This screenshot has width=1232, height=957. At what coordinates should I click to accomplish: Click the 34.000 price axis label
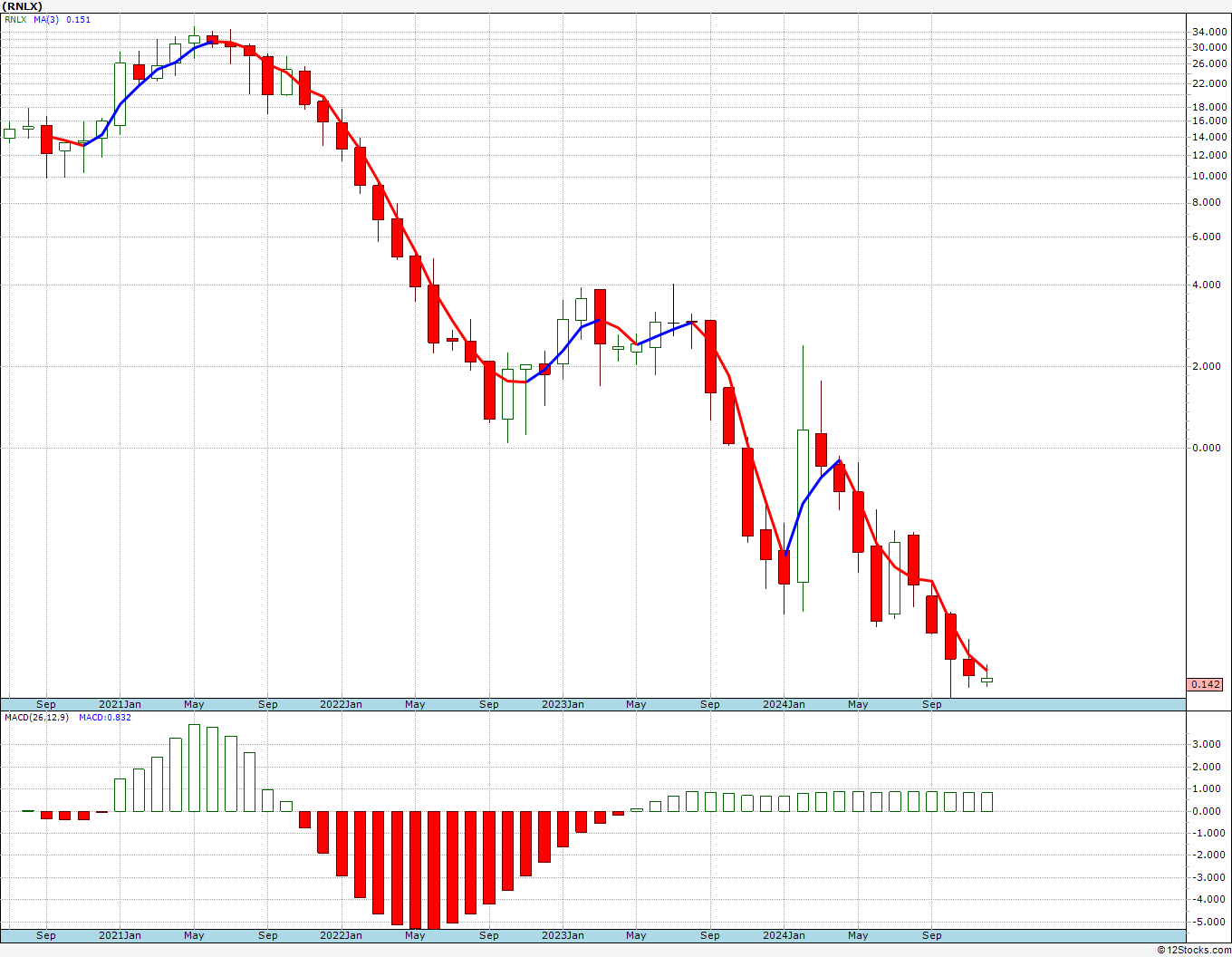point(1210,33)
